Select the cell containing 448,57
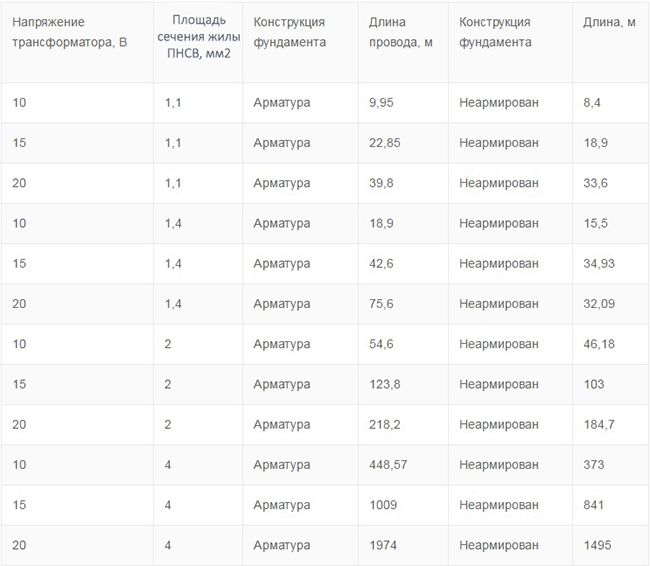Viewport: 650px width, 566px height. [x=389, y=465]
